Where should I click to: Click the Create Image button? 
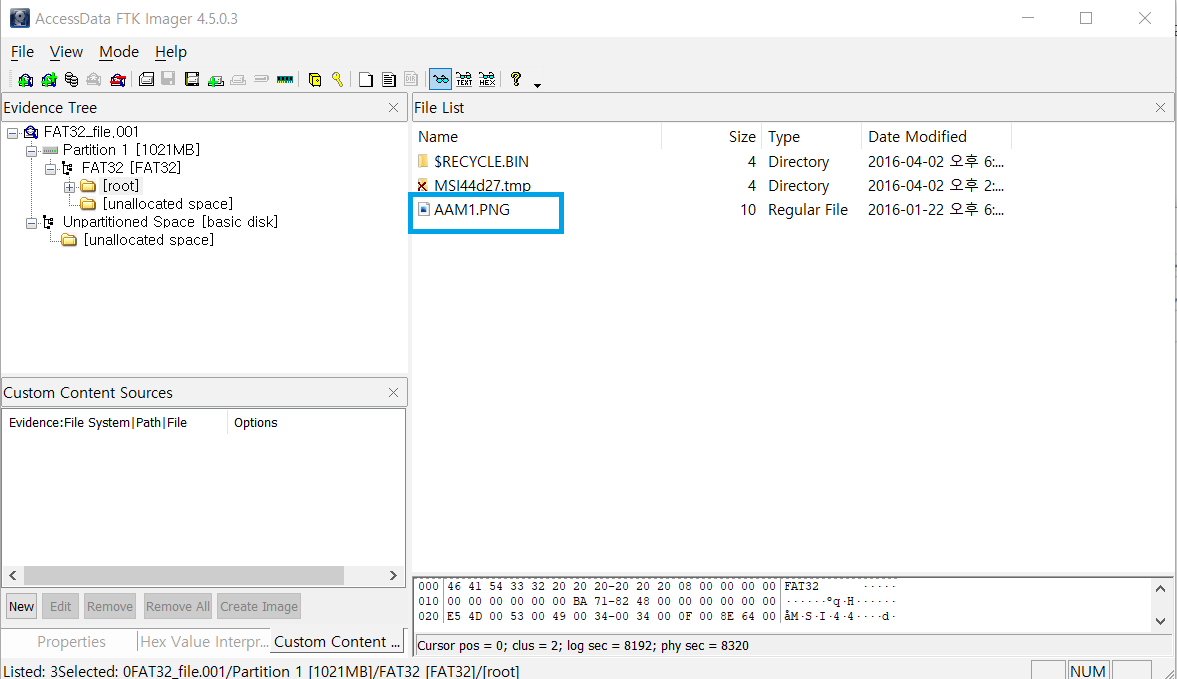click(259, 606)
